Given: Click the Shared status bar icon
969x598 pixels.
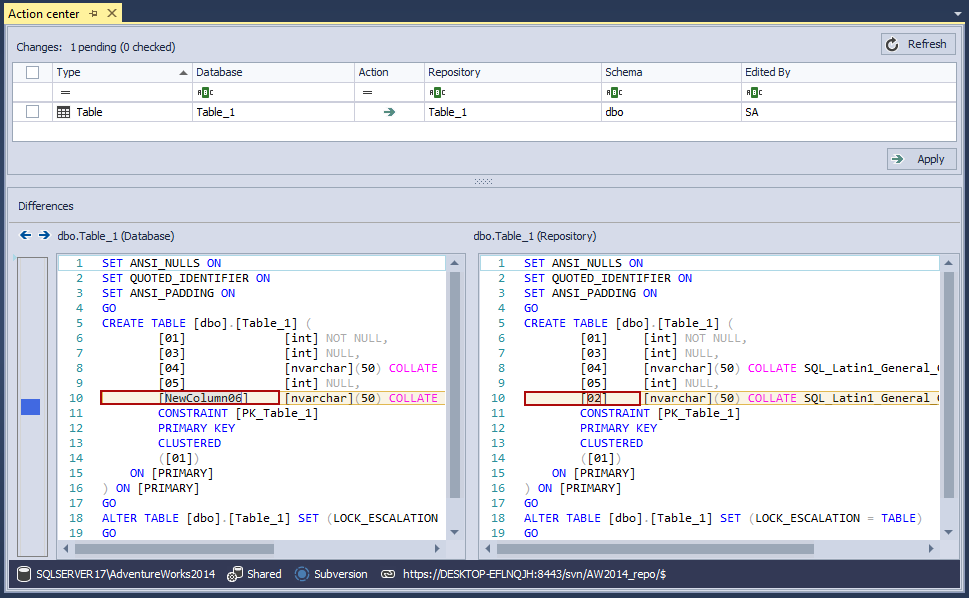Looking at the screenshot, I should coord(235,574).
